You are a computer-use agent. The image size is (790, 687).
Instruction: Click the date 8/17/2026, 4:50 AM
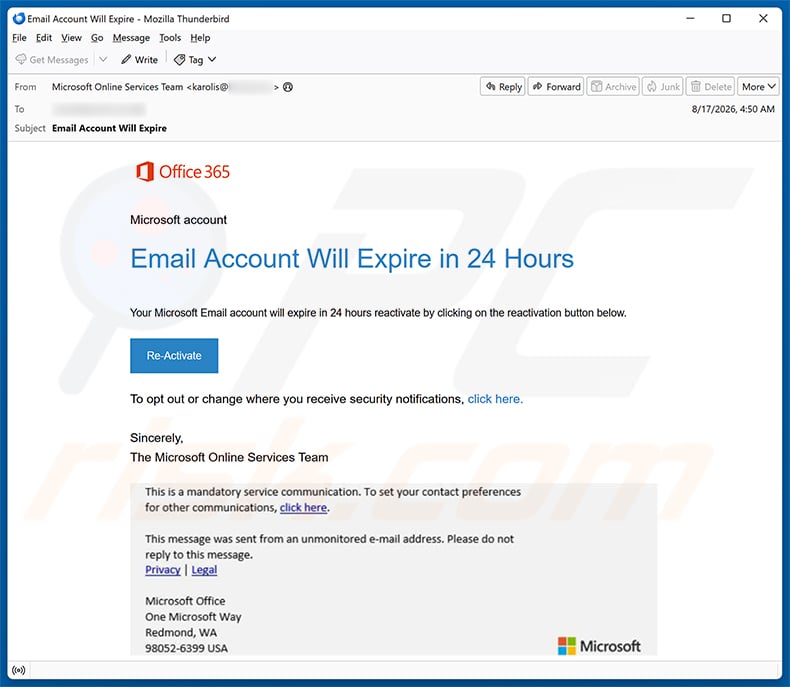pos(733,109)
